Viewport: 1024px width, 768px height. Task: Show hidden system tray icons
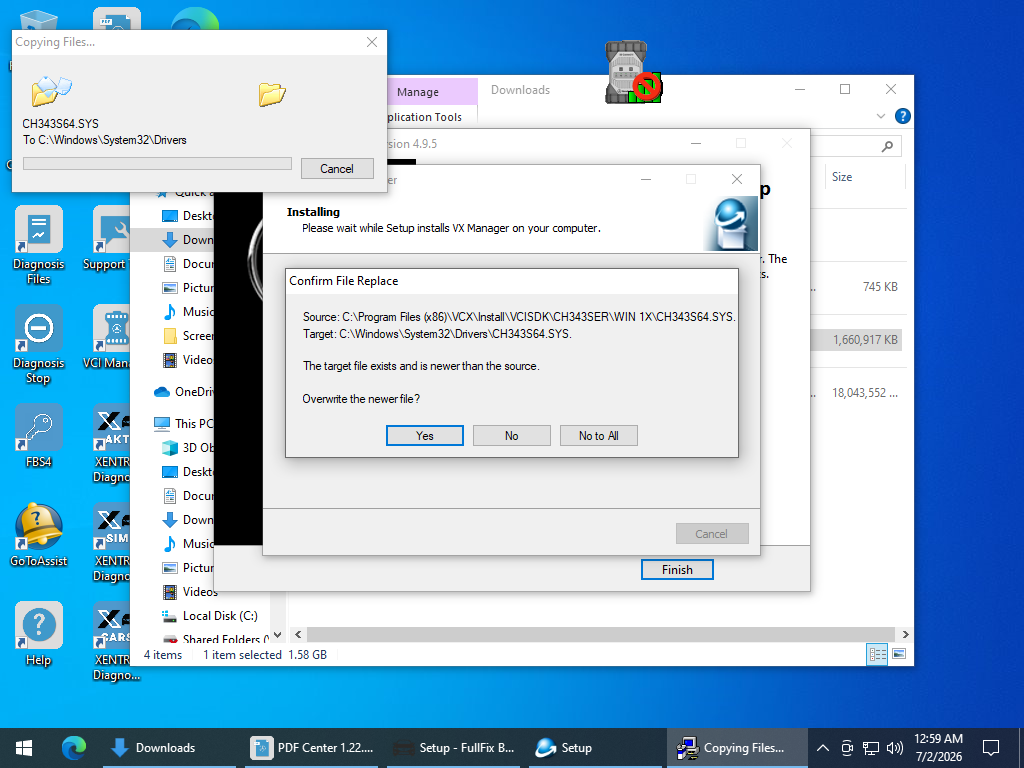click(823, 748)
